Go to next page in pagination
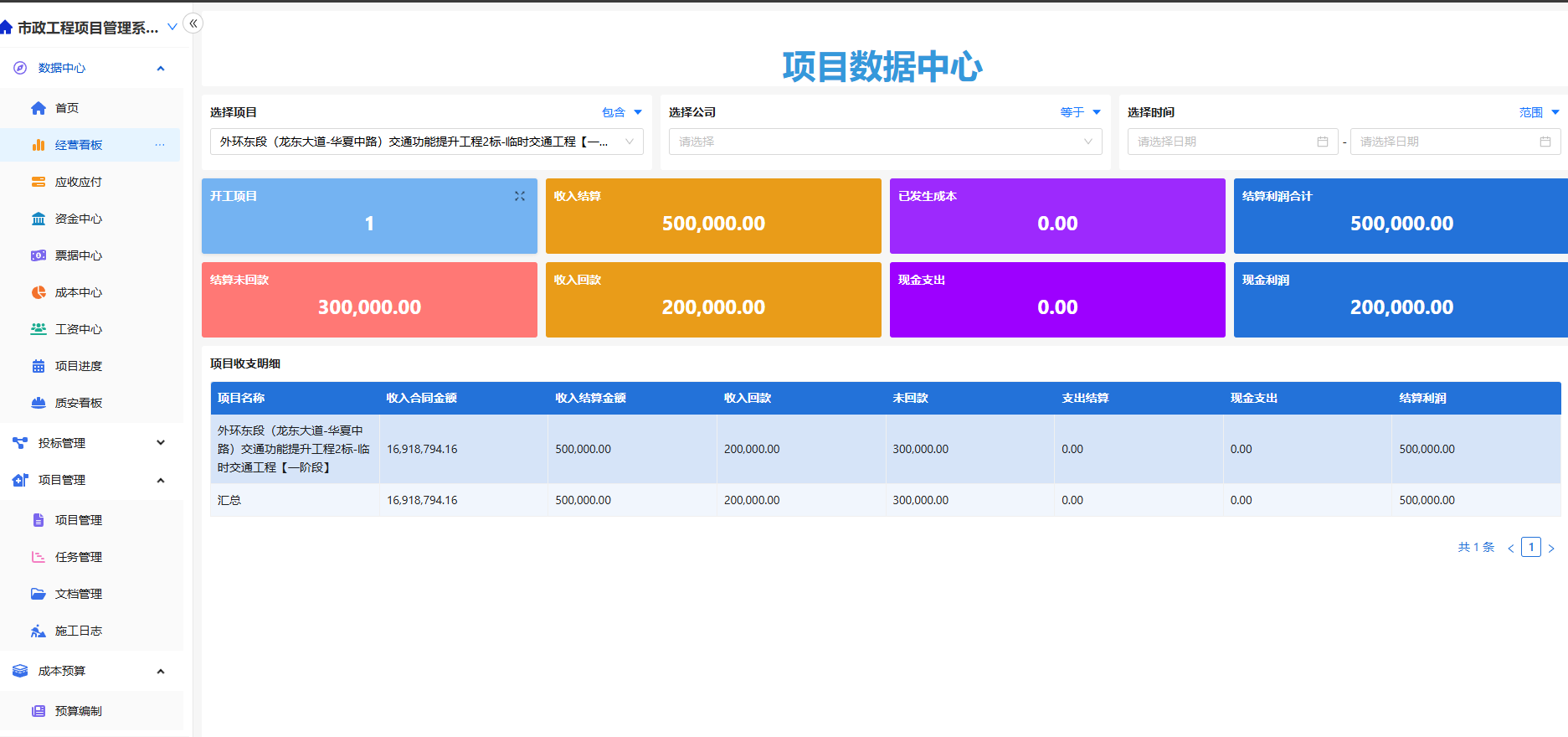 point(1551,548)
